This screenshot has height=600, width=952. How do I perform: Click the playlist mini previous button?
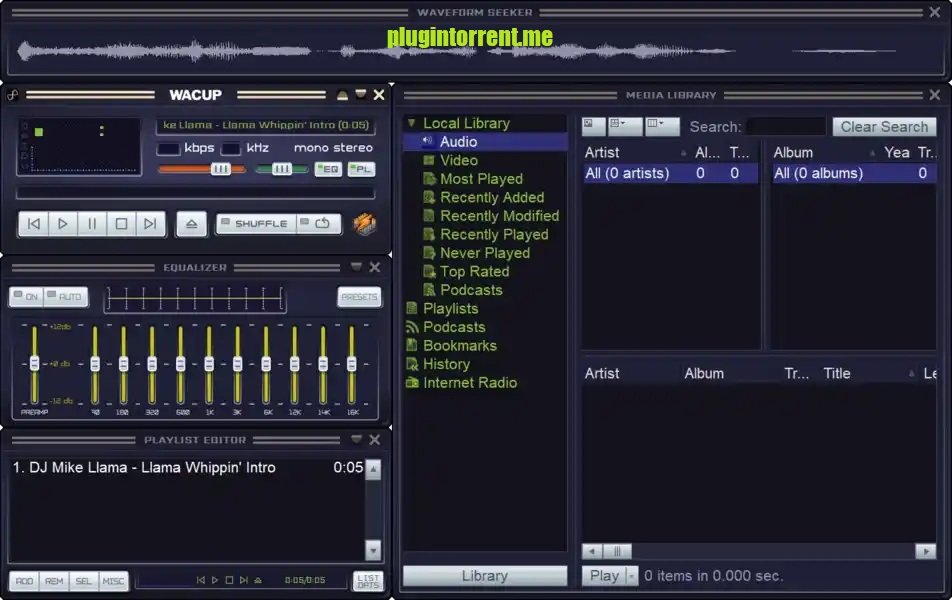point(200,580)
